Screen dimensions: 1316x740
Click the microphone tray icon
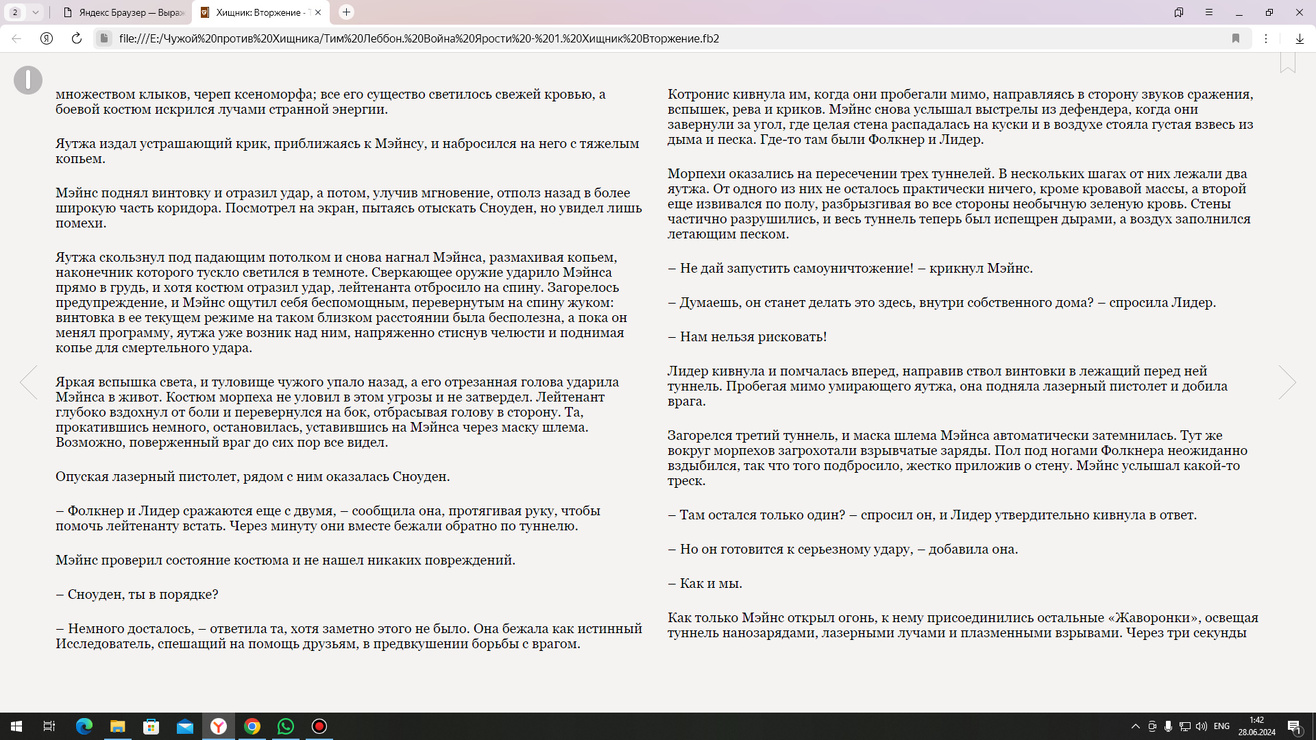[x=1168, y=726]
